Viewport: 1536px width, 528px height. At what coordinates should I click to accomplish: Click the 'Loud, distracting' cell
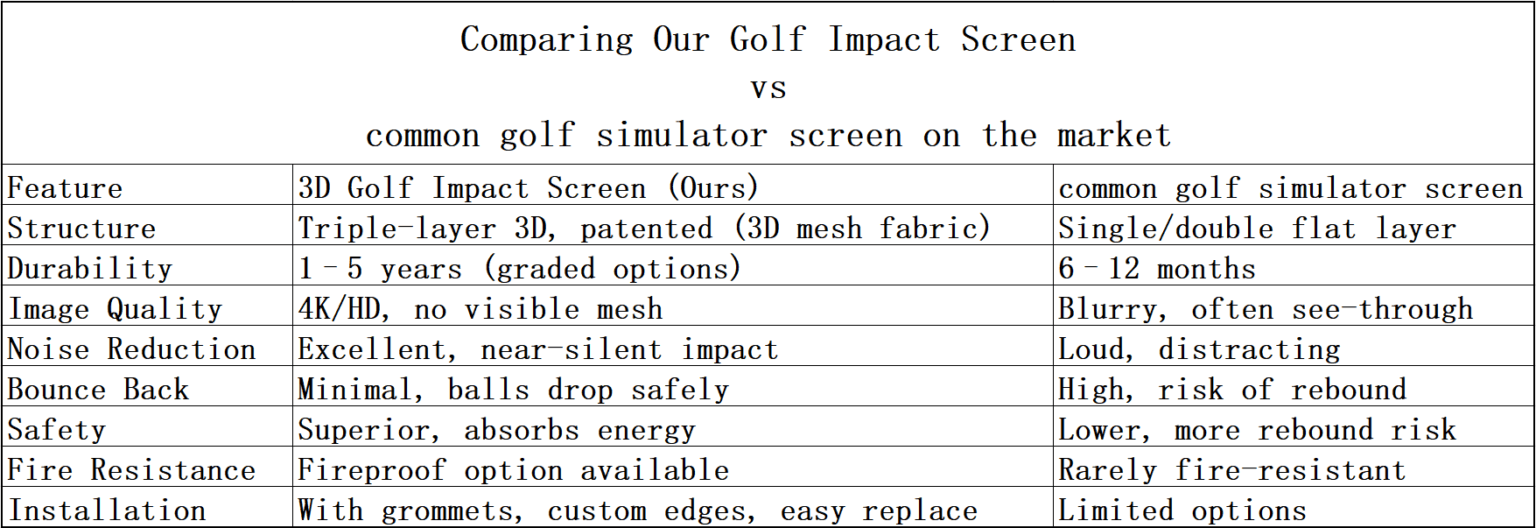click(x=1199, y=349)
